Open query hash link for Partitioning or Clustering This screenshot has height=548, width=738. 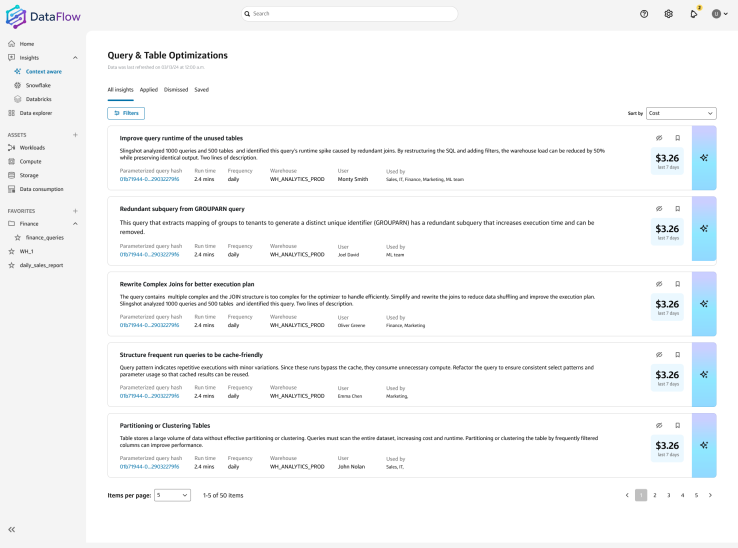(149, 467)
